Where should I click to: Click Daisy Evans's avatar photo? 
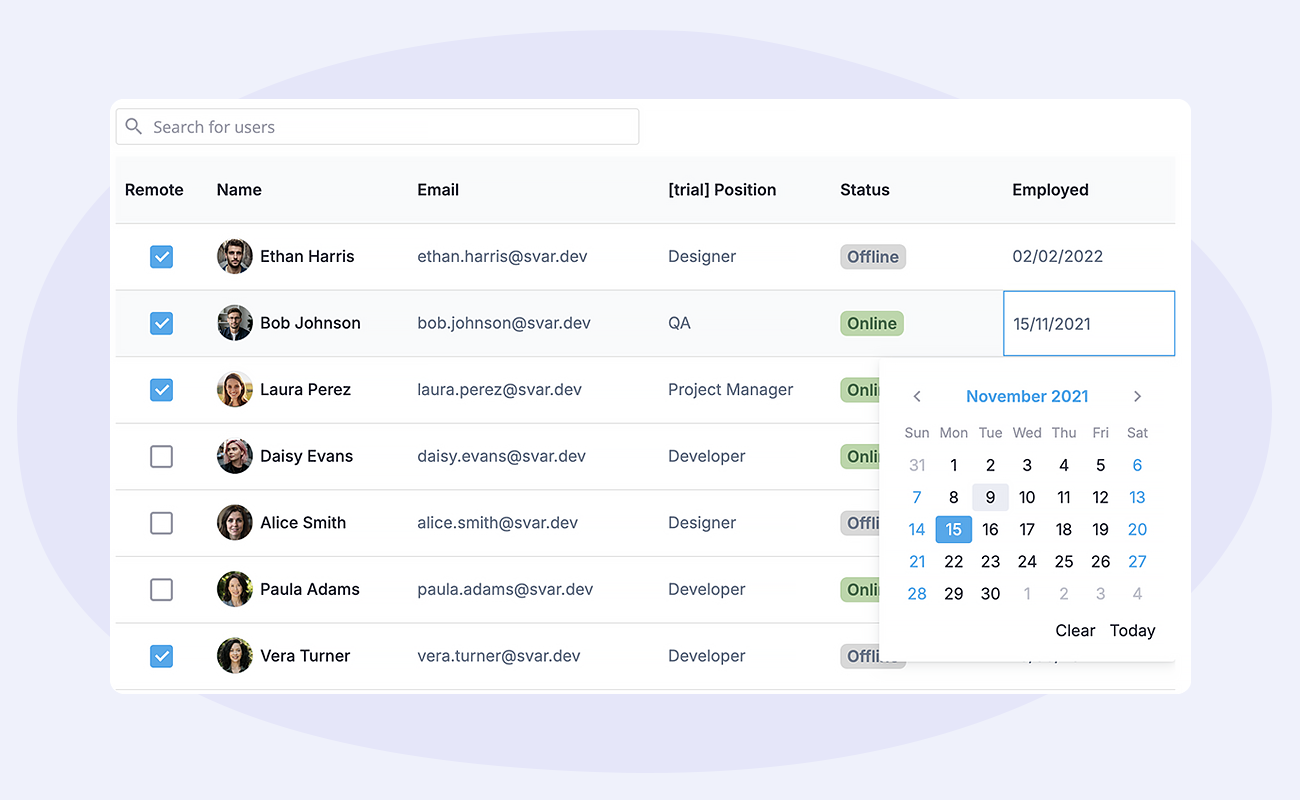235,456
